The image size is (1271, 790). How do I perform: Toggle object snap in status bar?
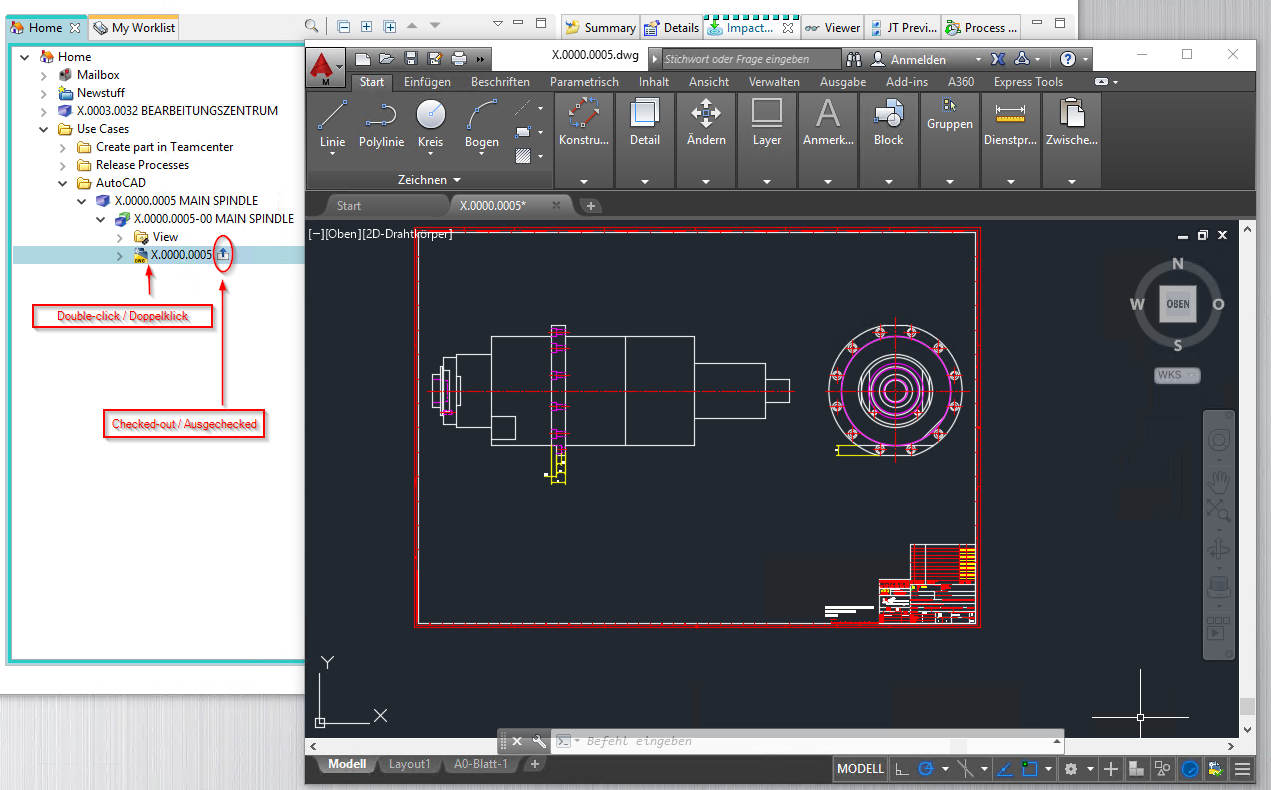(x=1029, y=769)
